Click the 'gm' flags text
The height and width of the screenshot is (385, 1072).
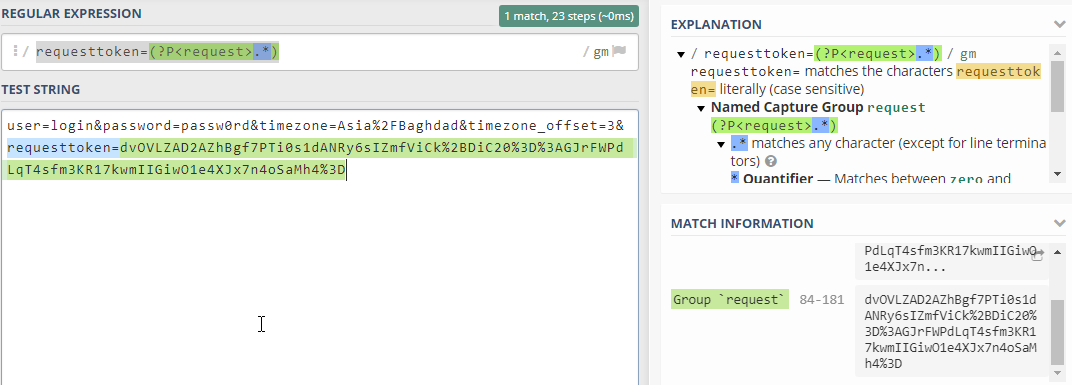(601, 52)
